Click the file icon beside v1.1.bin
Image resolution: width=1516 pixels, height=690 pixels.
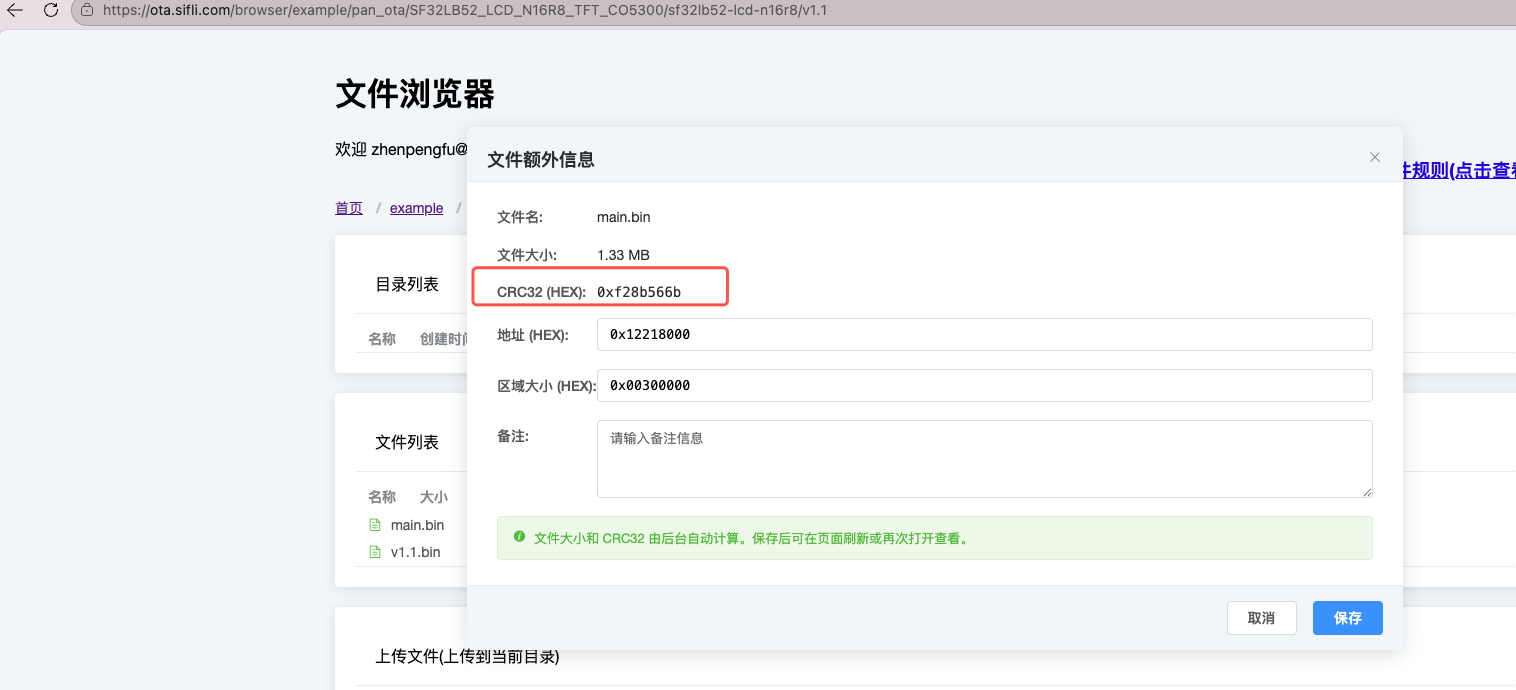[375, 552]
